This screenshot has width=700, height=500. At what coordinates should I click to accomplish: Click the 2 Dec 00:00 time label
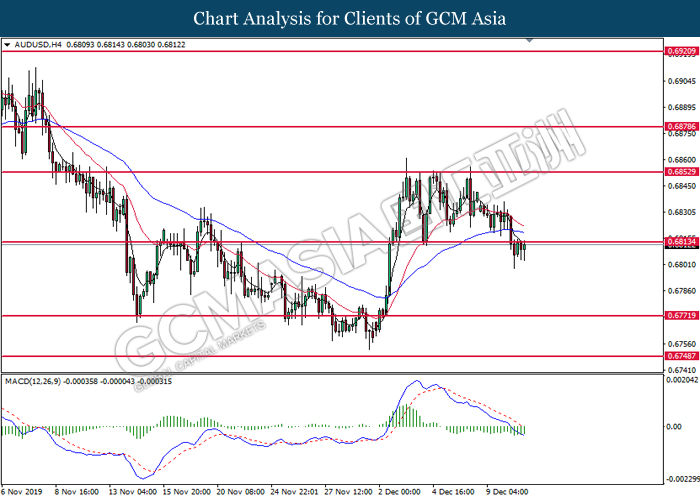click(x=400, y=492)
